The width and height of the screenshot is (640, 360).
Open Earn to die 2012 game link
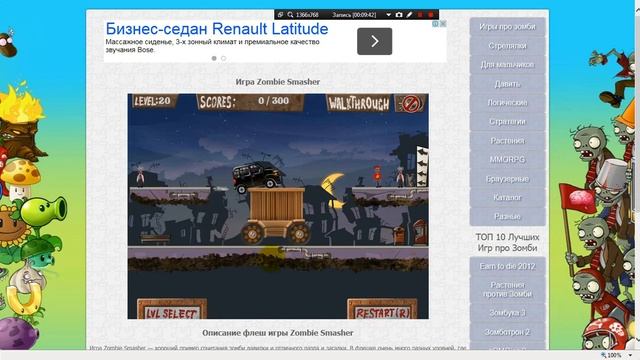click(x=507, y=267)
